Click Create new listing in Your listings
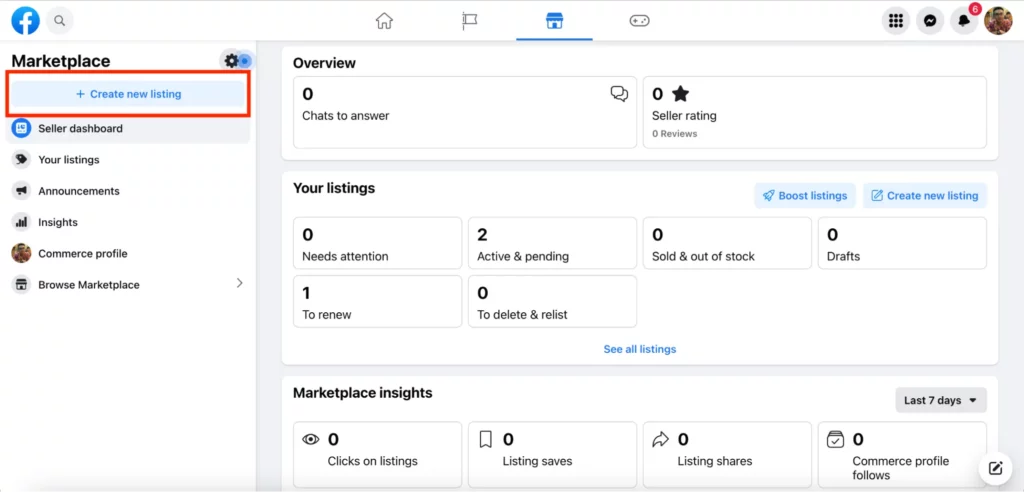Viewport: 1024px width, 492px height. tap(925, 195)
